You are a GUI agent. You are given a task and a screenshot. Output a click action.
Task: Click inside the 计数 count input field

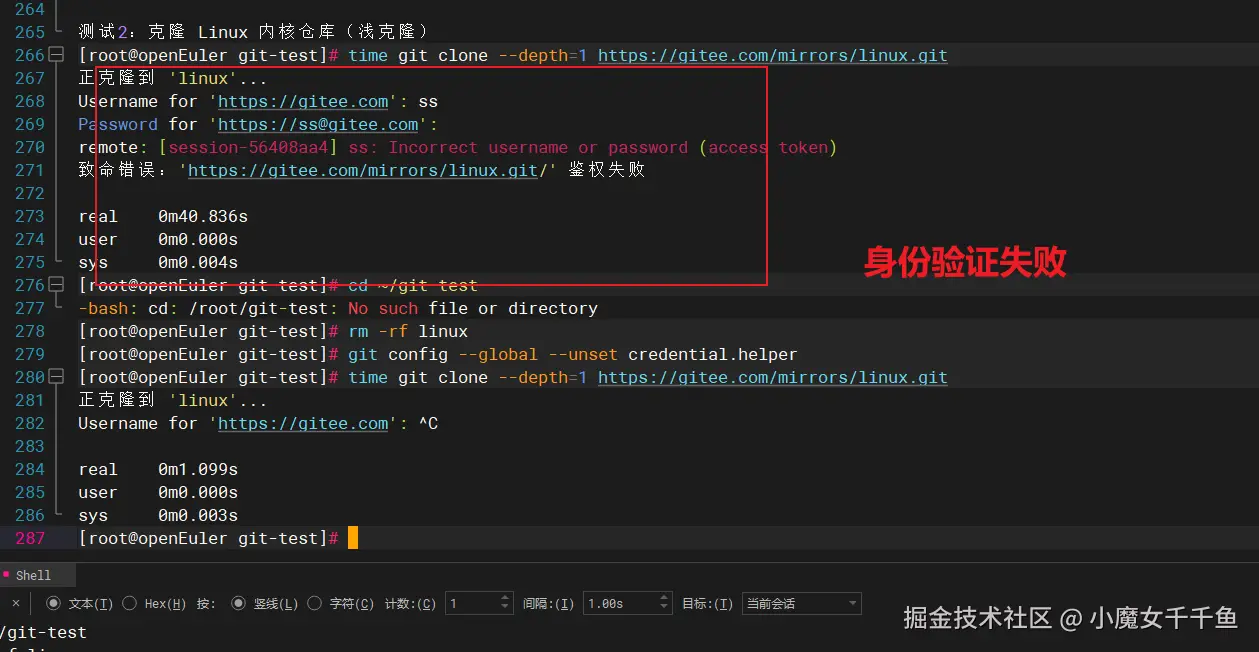click(470, 604)
